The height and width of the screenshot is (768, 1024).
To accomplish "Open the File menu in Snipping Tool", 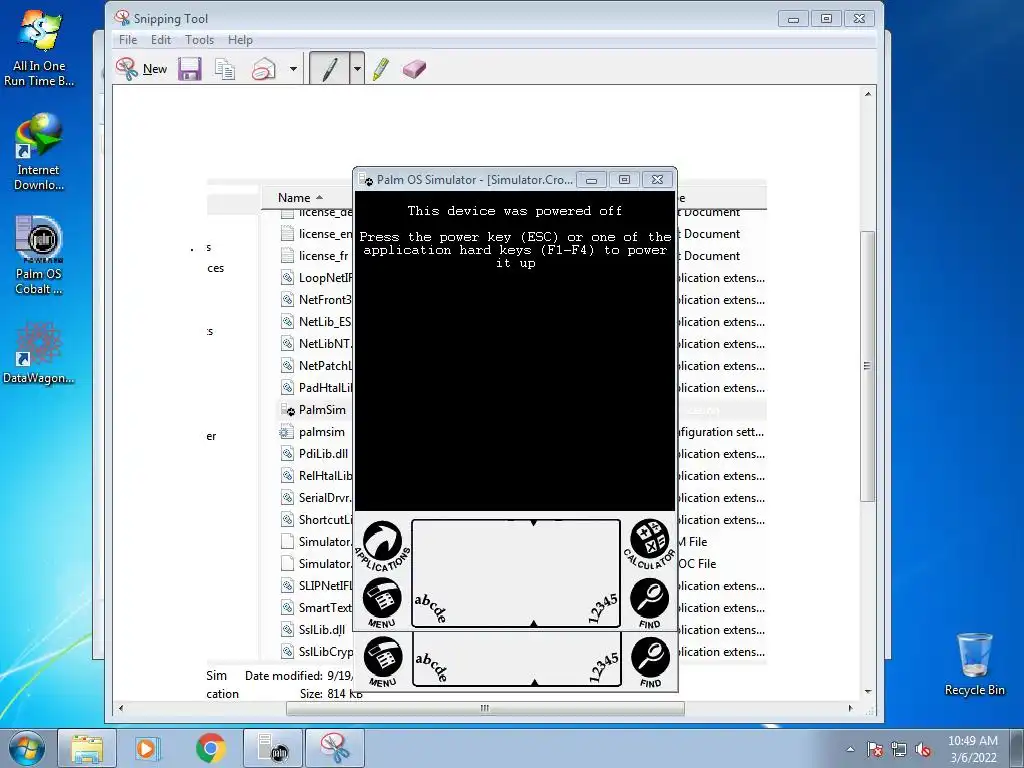I will coord(128,40).
